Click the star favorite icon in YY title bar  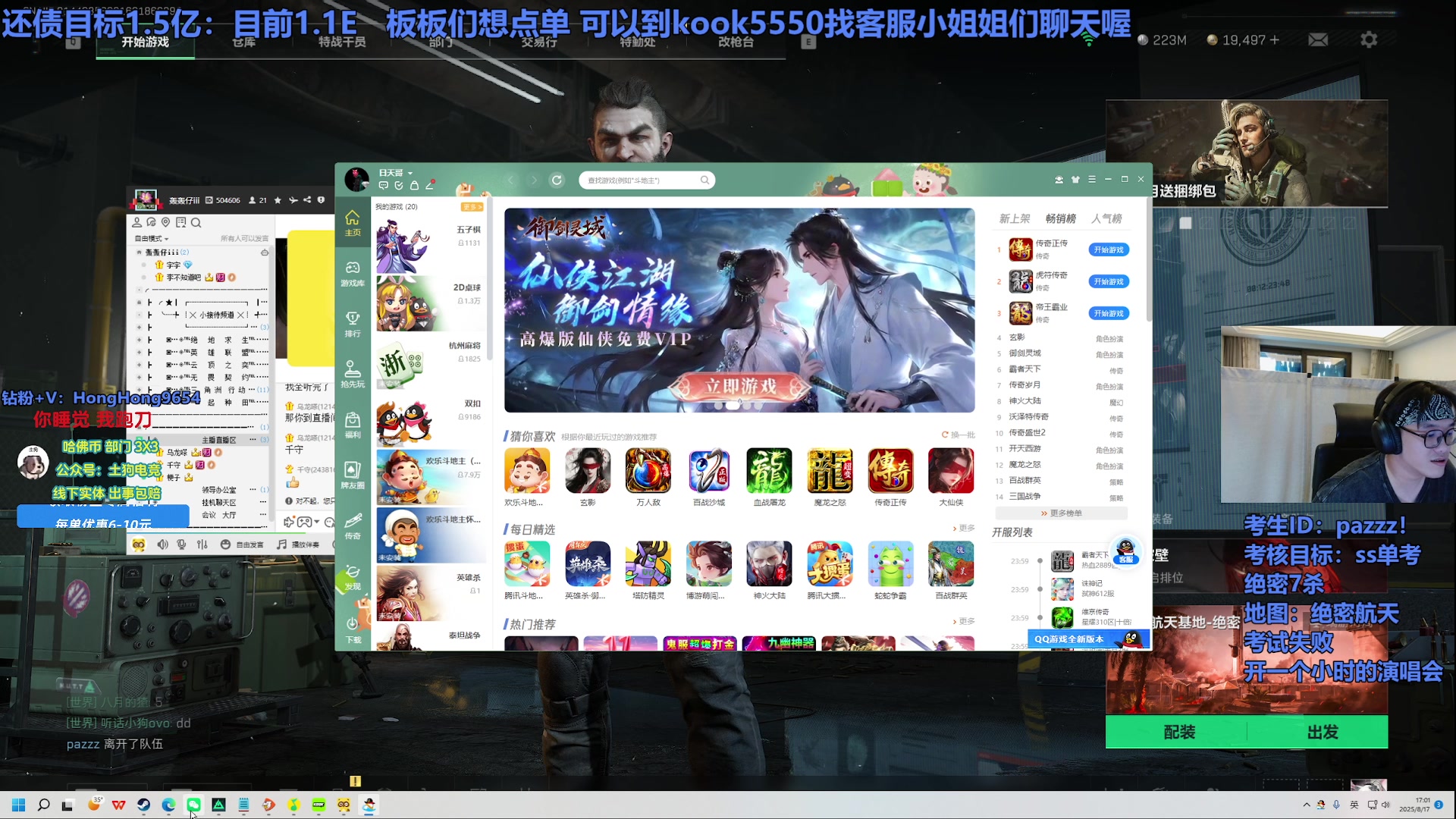278,200
